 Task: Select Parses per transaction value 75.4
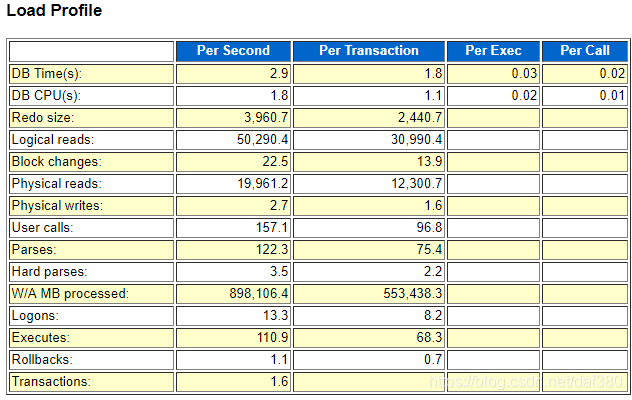pyautogui.click(x=430, y=250)
